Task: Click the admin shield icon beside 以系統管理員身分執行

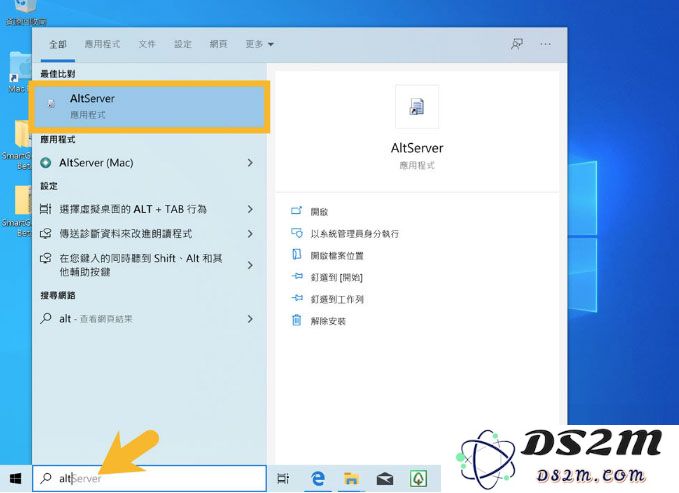Action: [x=297, y=233]
